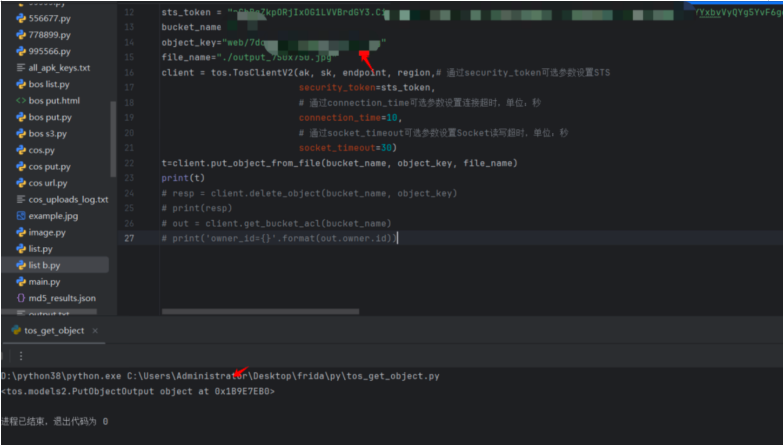Screen dimensions: 783x446
Task: Click Python icon on the tos_get_object run tab
Action: (16, 330)
